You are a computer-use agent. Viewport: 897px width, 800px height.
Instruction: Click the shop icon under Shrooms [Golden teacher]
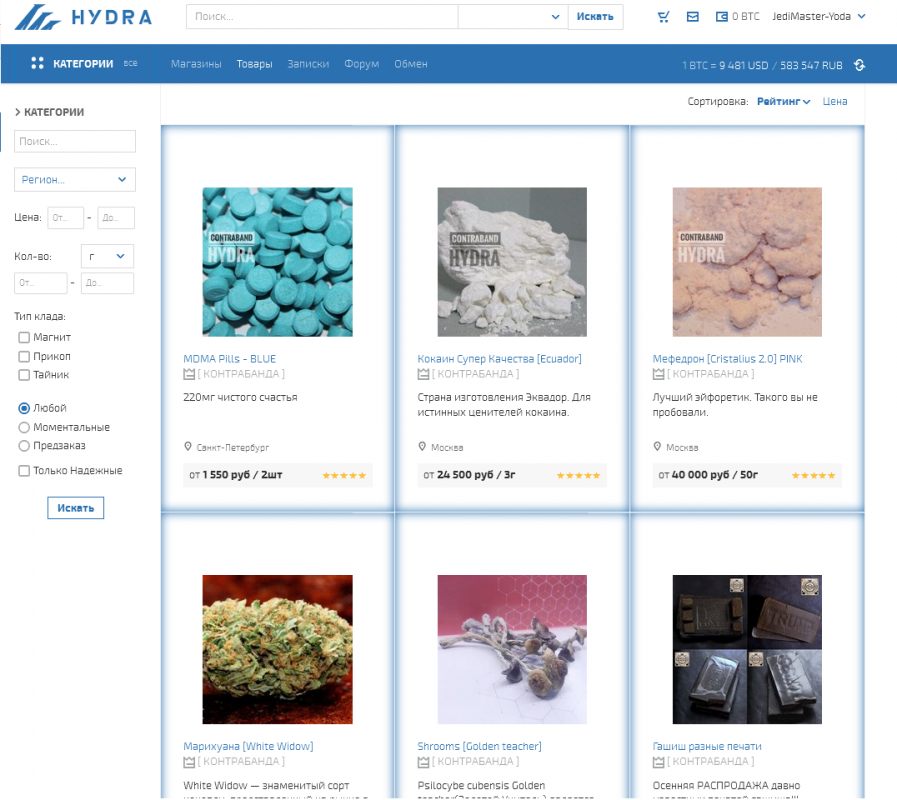pos(423,762)
